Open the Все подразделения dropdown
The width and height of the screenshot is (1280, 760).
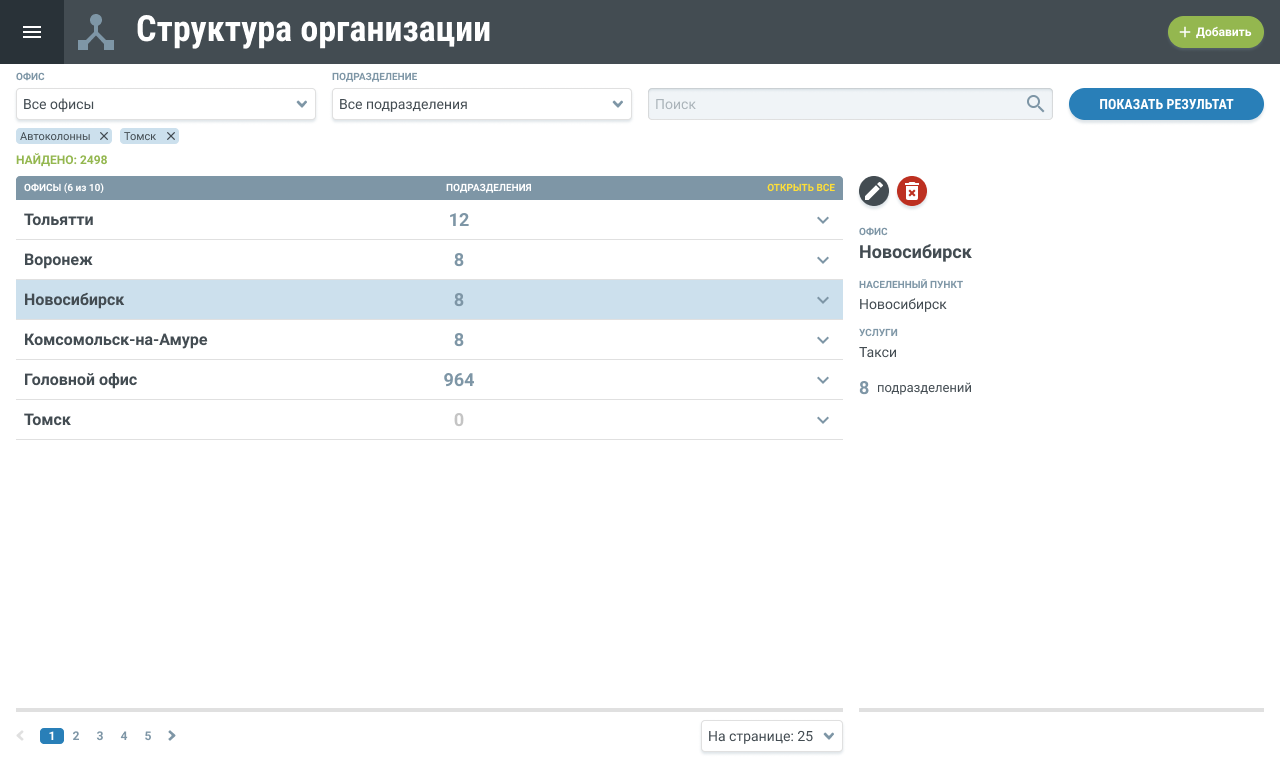[x=482, y=104]
